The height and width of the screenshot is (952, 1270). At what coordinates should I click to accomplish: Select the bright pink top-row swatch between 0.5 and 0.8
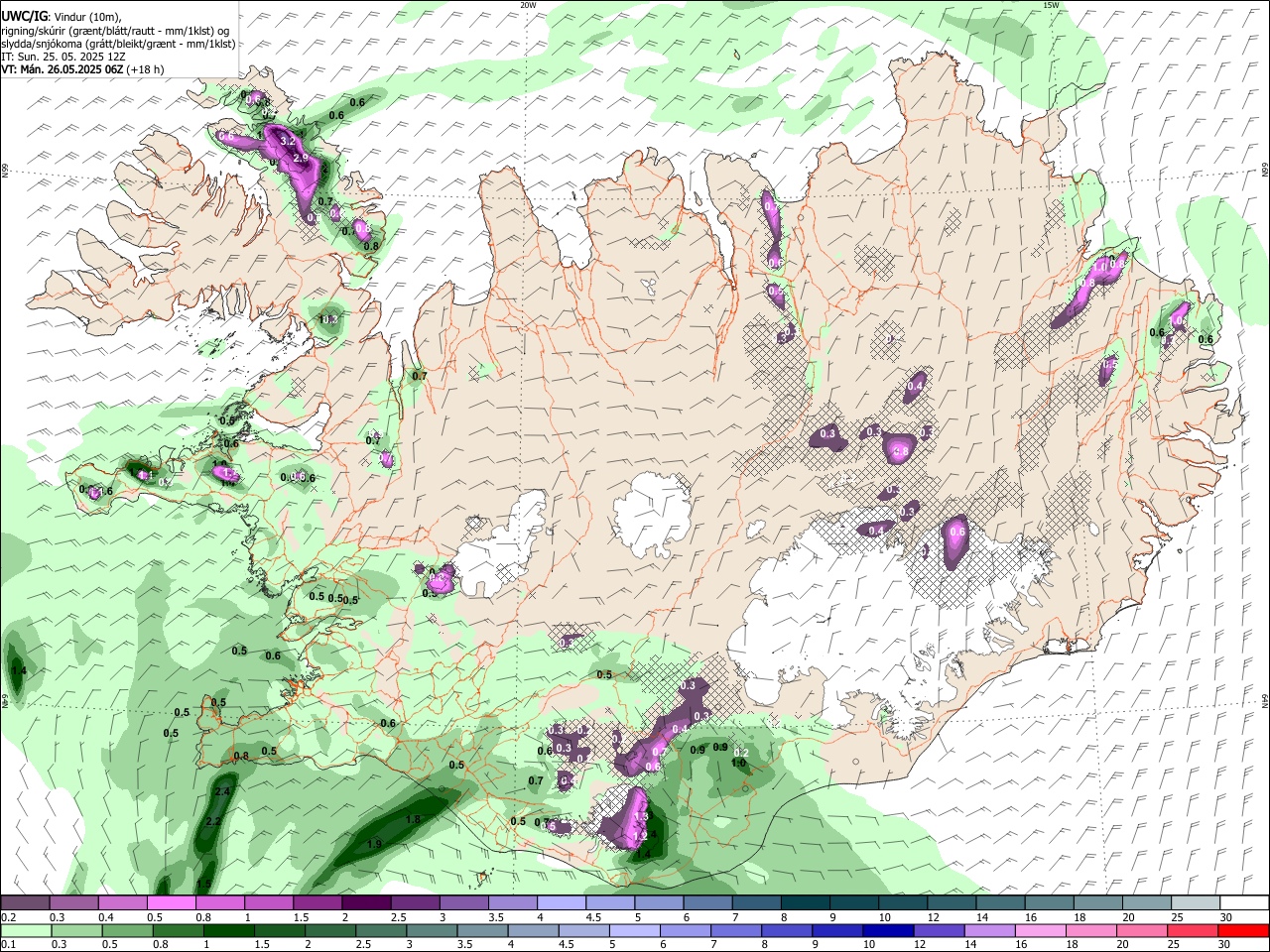click(172, 903)
